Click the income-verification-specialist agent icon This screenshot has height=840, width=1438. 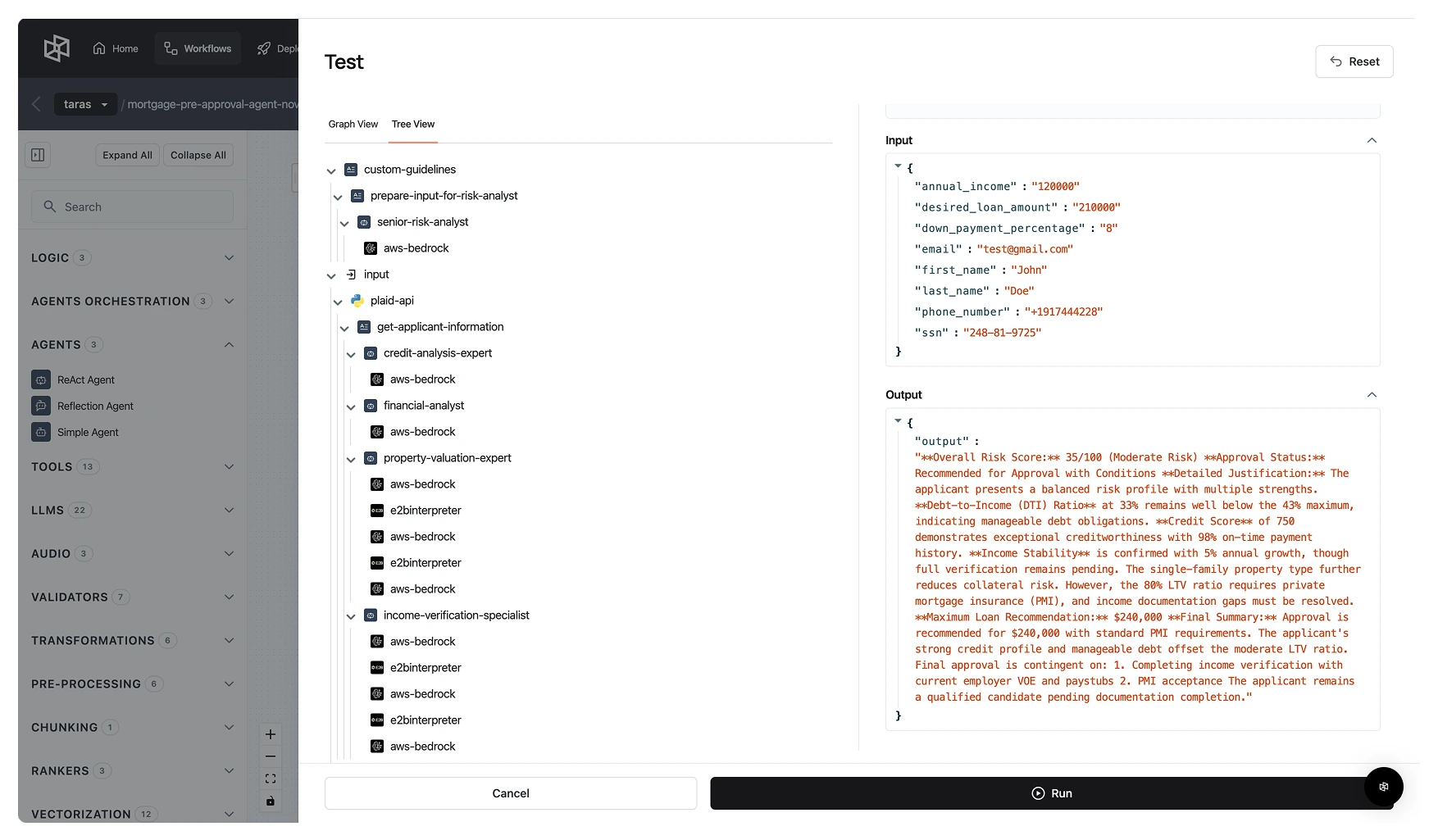click(371, 615)
